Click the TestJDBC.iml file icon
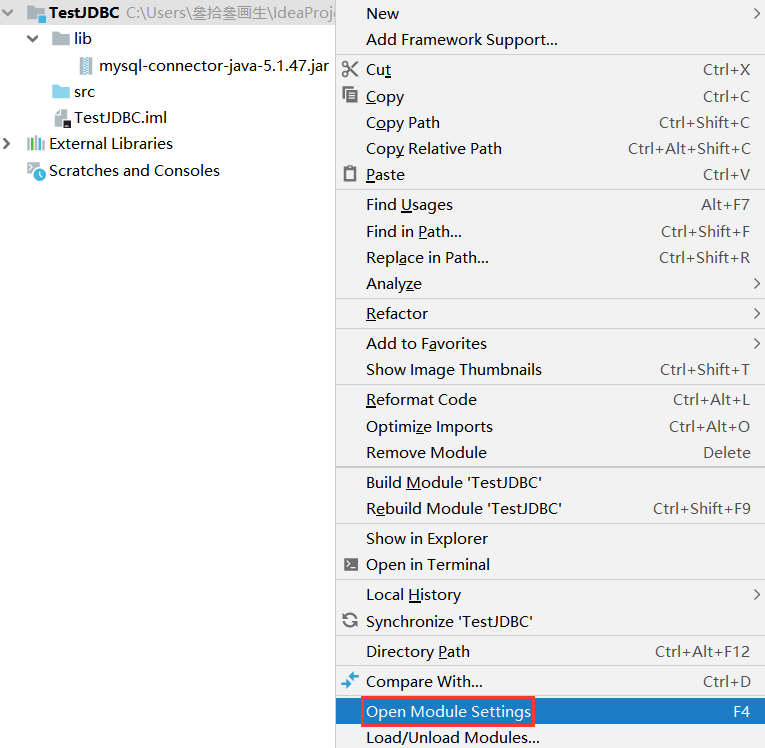The width and height of the screenshot is (765, 748). pyautogui.click(x=63, y=118)
